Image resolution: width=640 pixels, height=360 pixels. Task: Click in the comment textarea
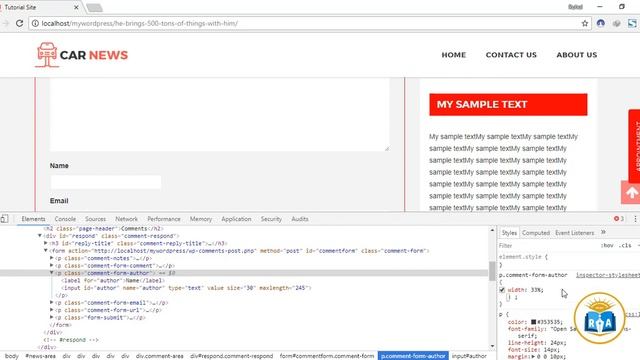tap(220, 114)
